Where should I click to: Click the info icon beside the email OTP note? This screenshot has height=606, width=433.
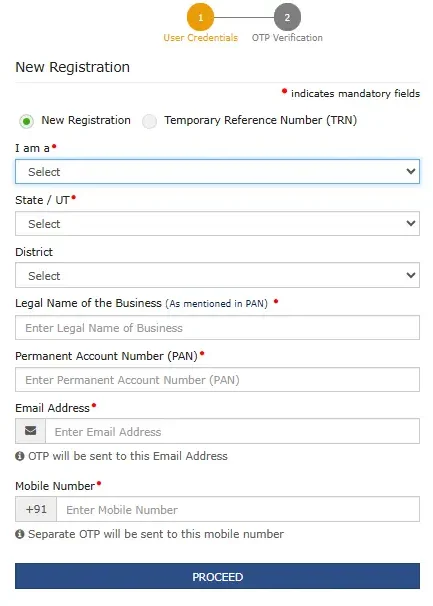[20, 456]
